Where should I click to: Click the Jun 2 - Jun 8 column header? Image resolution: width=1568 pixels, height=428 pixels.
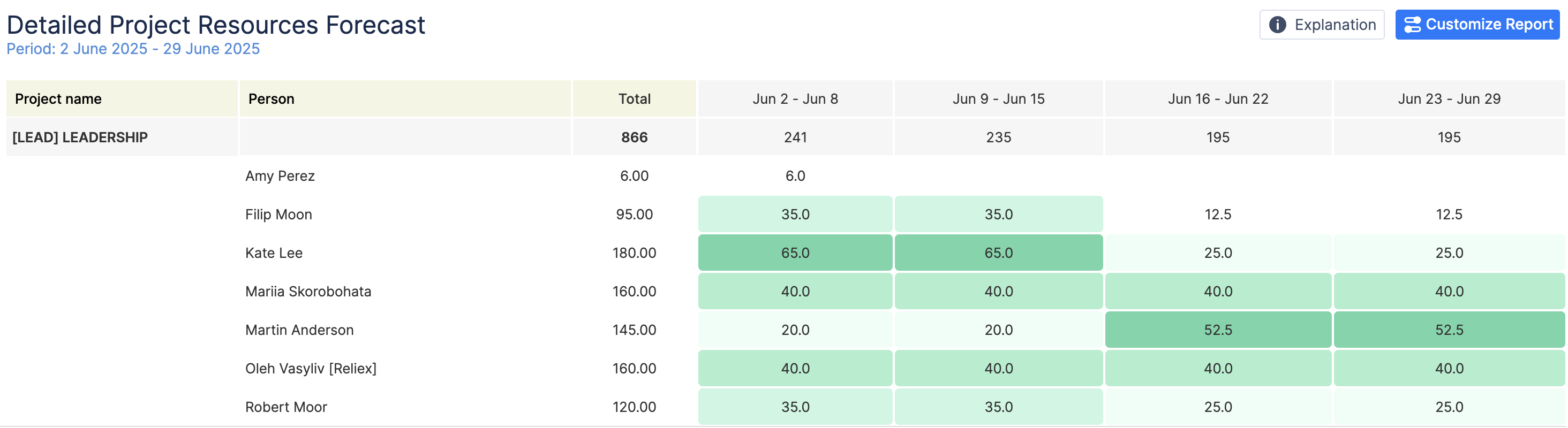tap(795, 99)
